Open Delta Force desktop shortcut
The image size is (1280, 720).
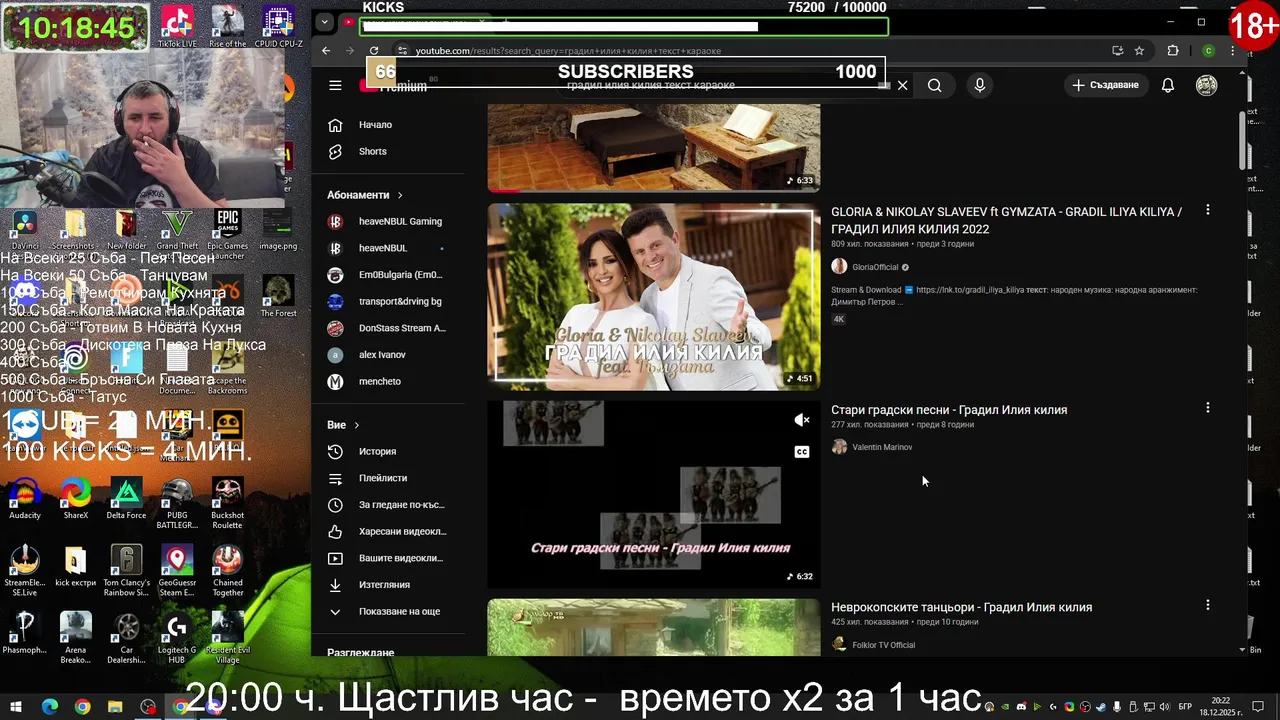(126, 500)
